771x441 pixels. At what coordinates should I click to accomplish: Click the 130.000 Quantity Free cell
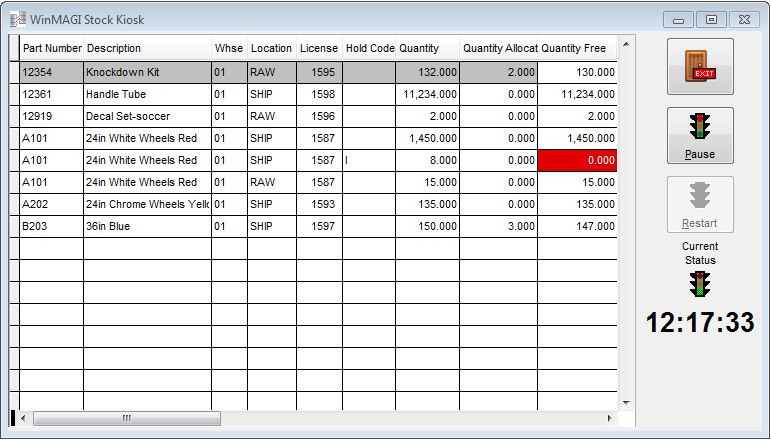coord(577,72)
